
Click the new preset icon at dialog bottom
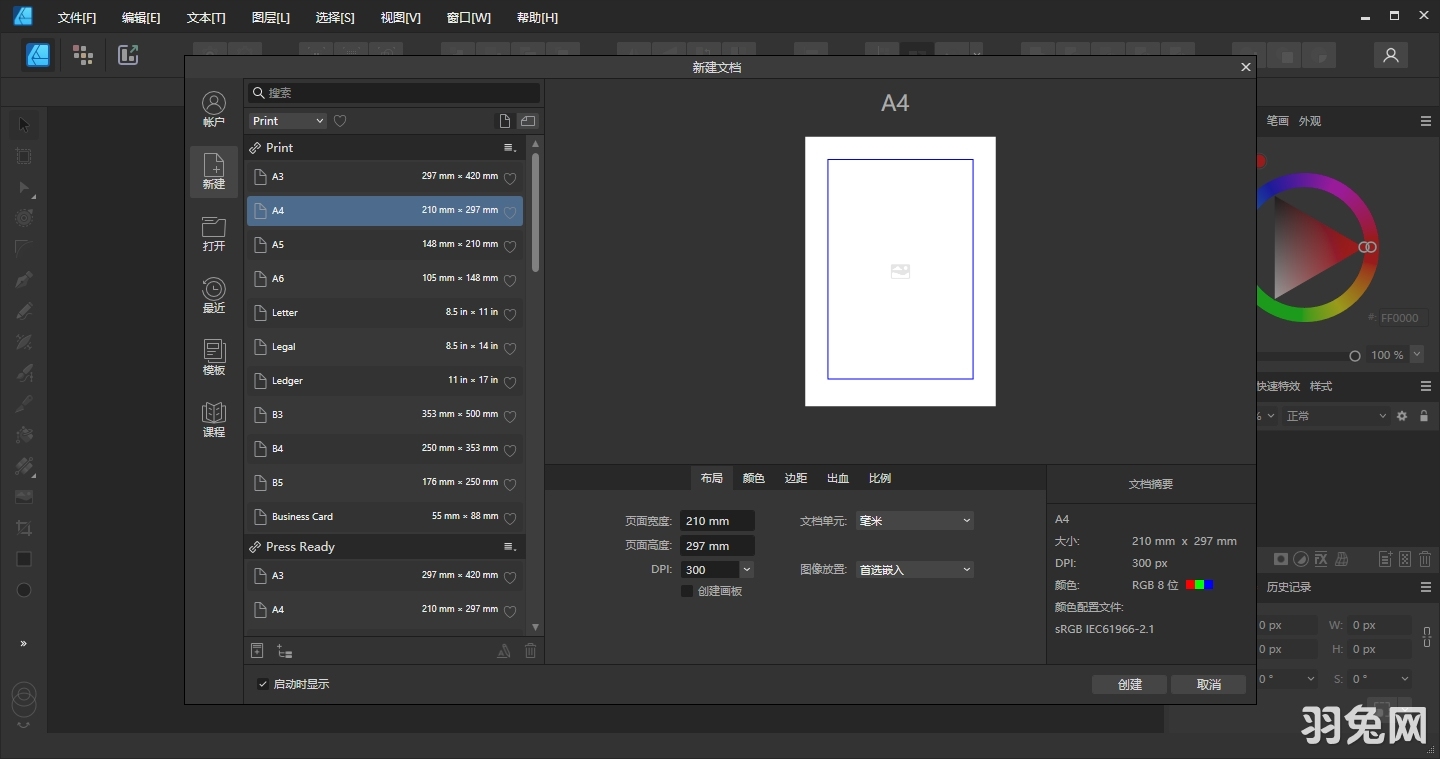[257, 650]
